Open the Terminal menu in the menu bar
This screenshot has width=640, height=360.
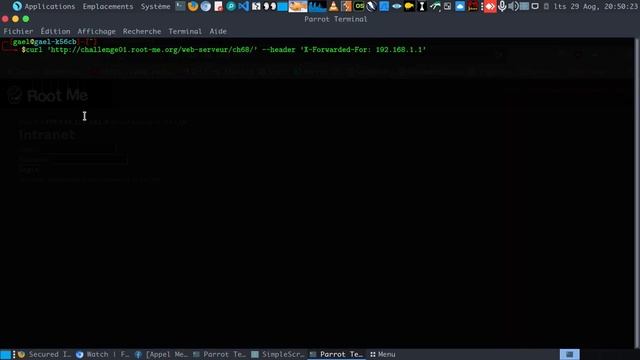(185, 31)
